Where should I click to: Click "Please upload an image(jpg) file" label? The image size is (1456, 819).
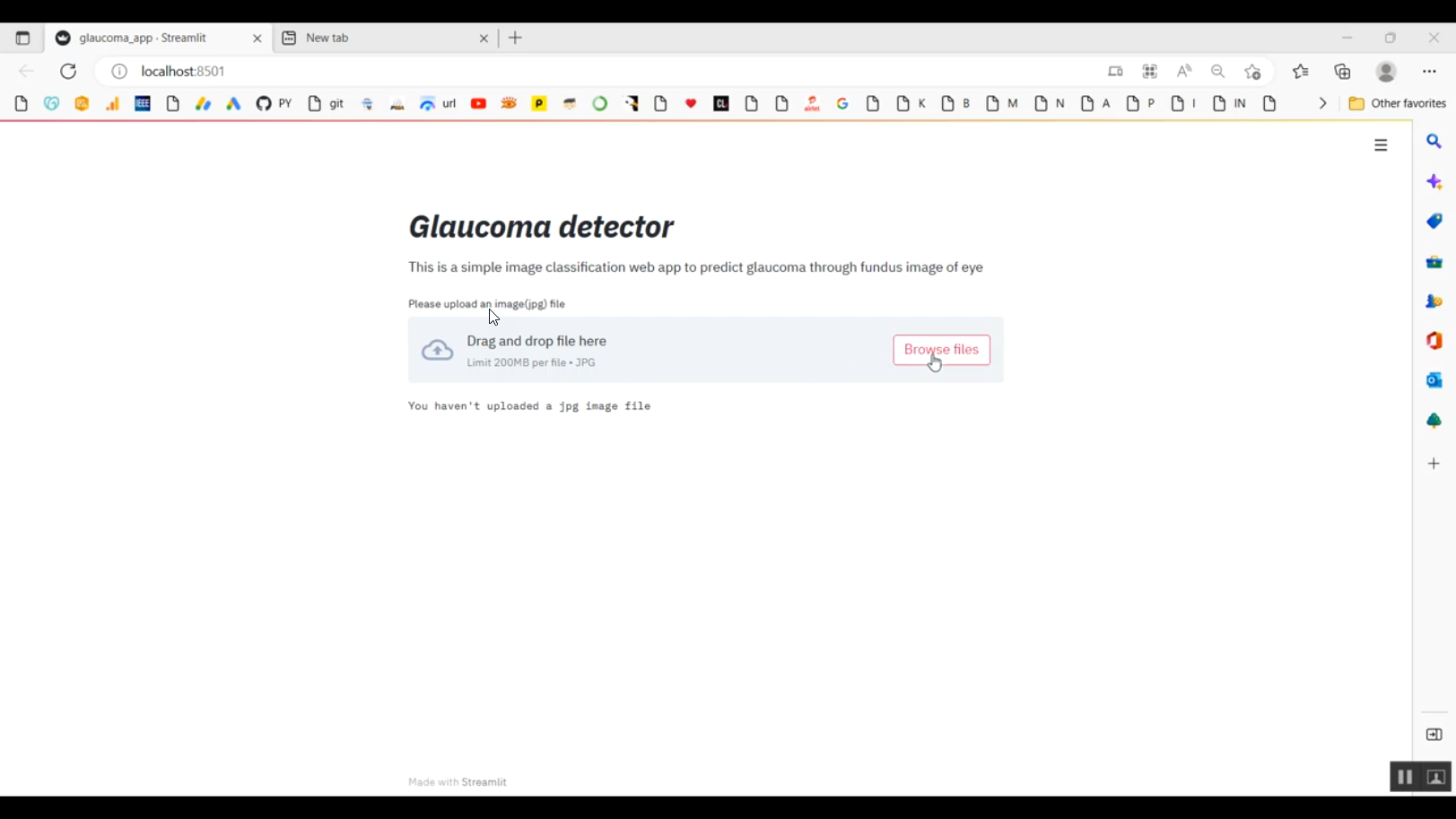point(486,304)
